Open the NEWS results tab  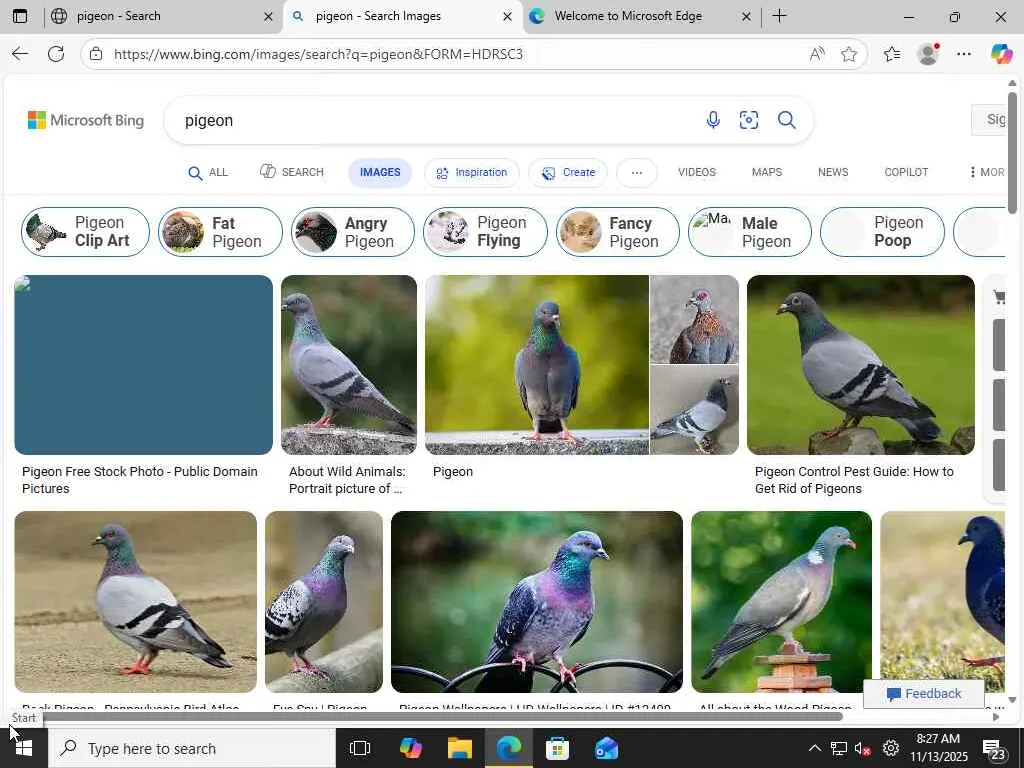click(x=833, y=172)
